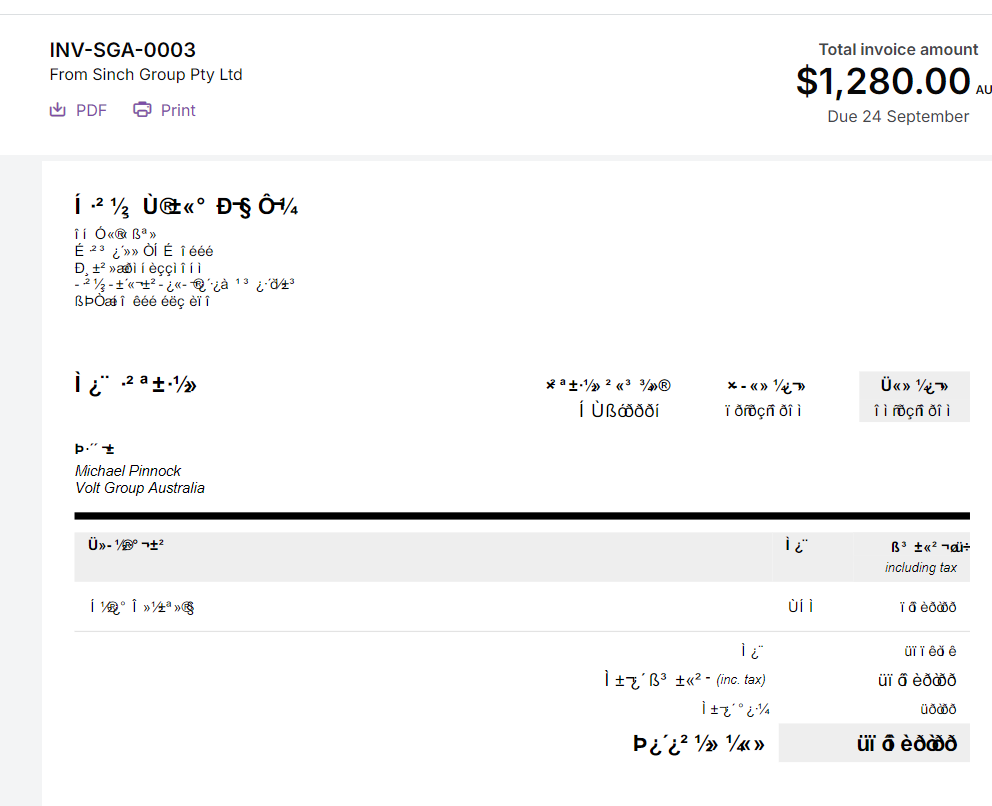Viewport: 992px width, 806px height.
Task: Click the 'From Sinch Group Pty Ltd' text
Action: (x=146, y=74)
